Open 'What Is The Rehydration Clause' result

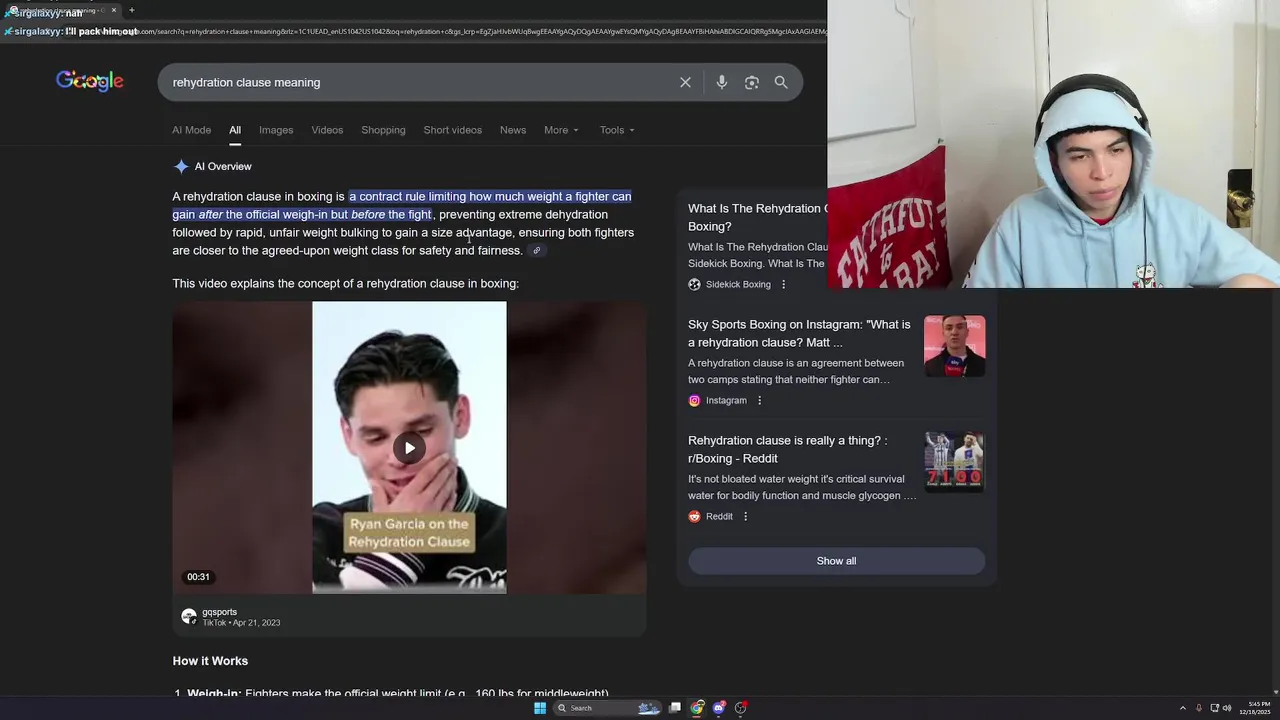pos(757,217)
